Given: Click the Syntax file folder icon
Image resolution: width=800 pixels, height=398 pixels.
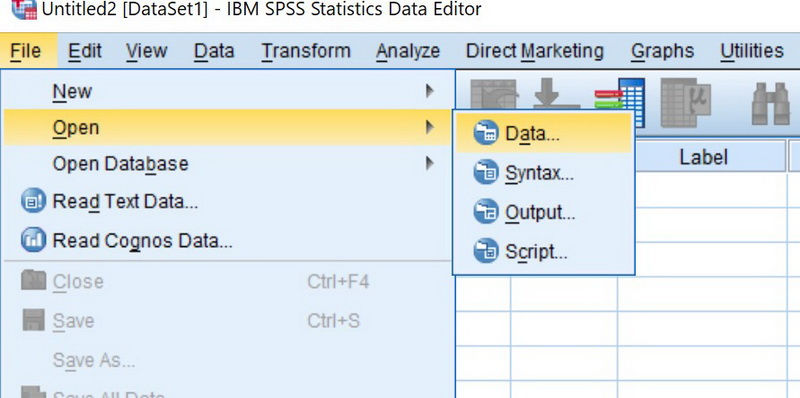Looking at the screenshot, I should click(x=486, y=172).
